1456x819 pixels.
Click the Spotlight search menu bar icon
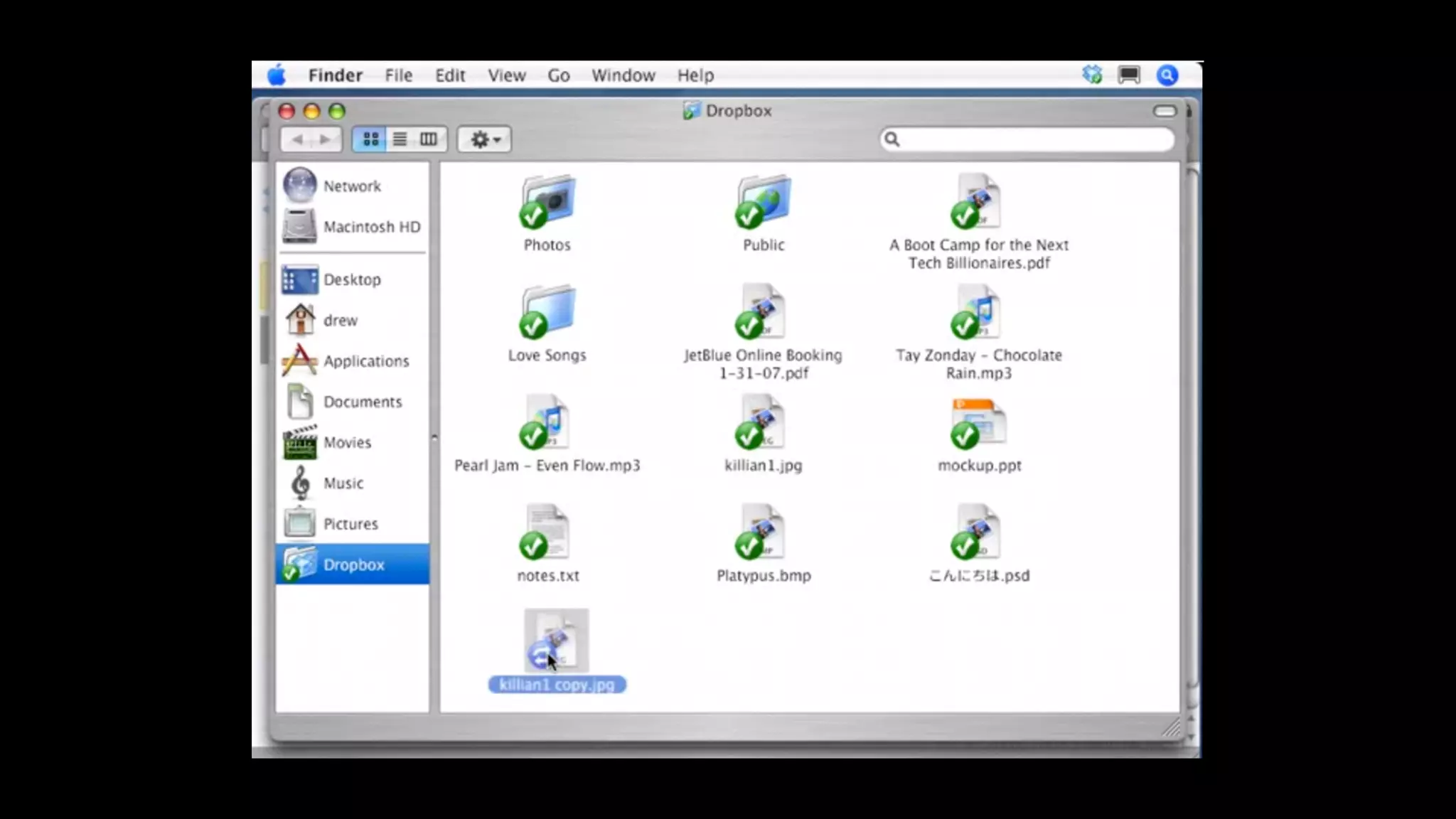click(x=1167, y=75)
